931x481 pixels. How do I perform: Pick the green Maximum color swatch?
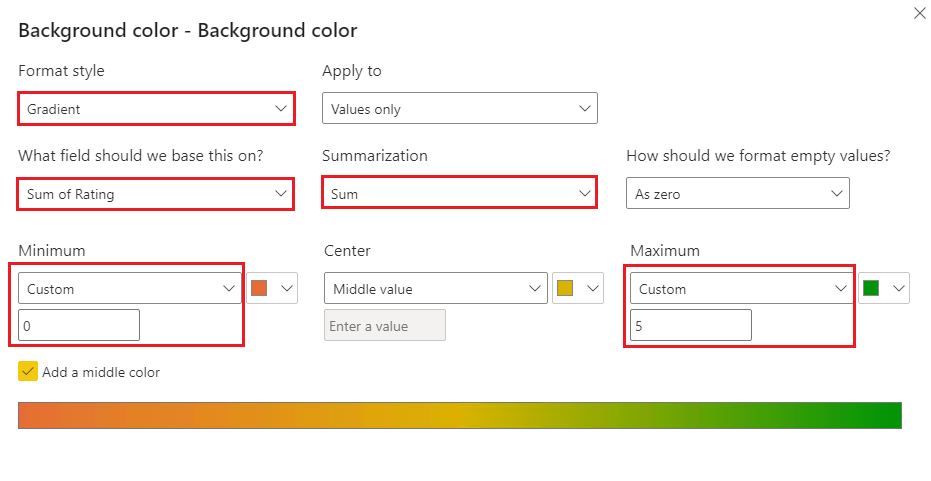[884, 289]
